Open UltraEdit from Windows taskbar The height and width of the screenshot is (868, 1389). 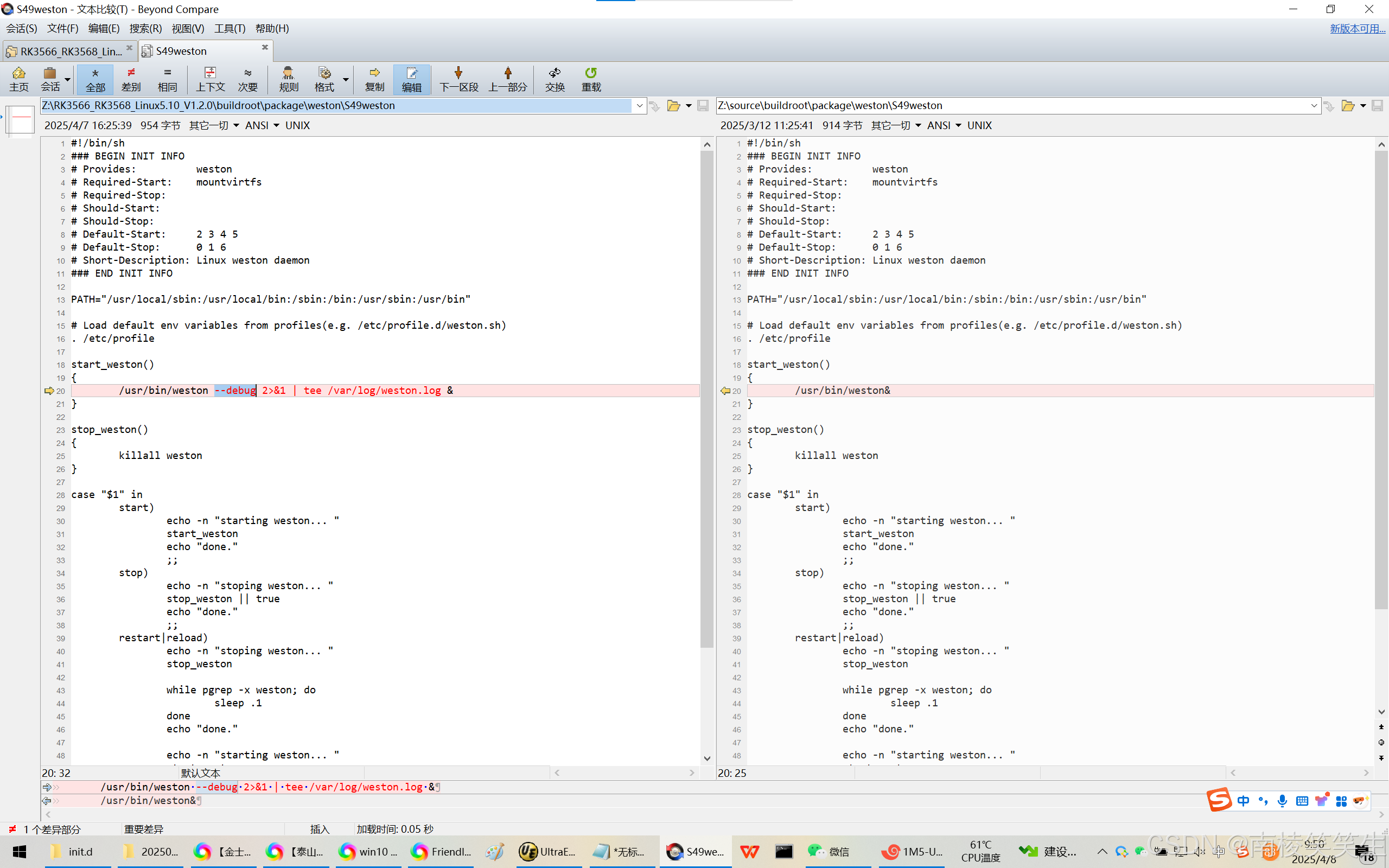[x=547, y=851]
